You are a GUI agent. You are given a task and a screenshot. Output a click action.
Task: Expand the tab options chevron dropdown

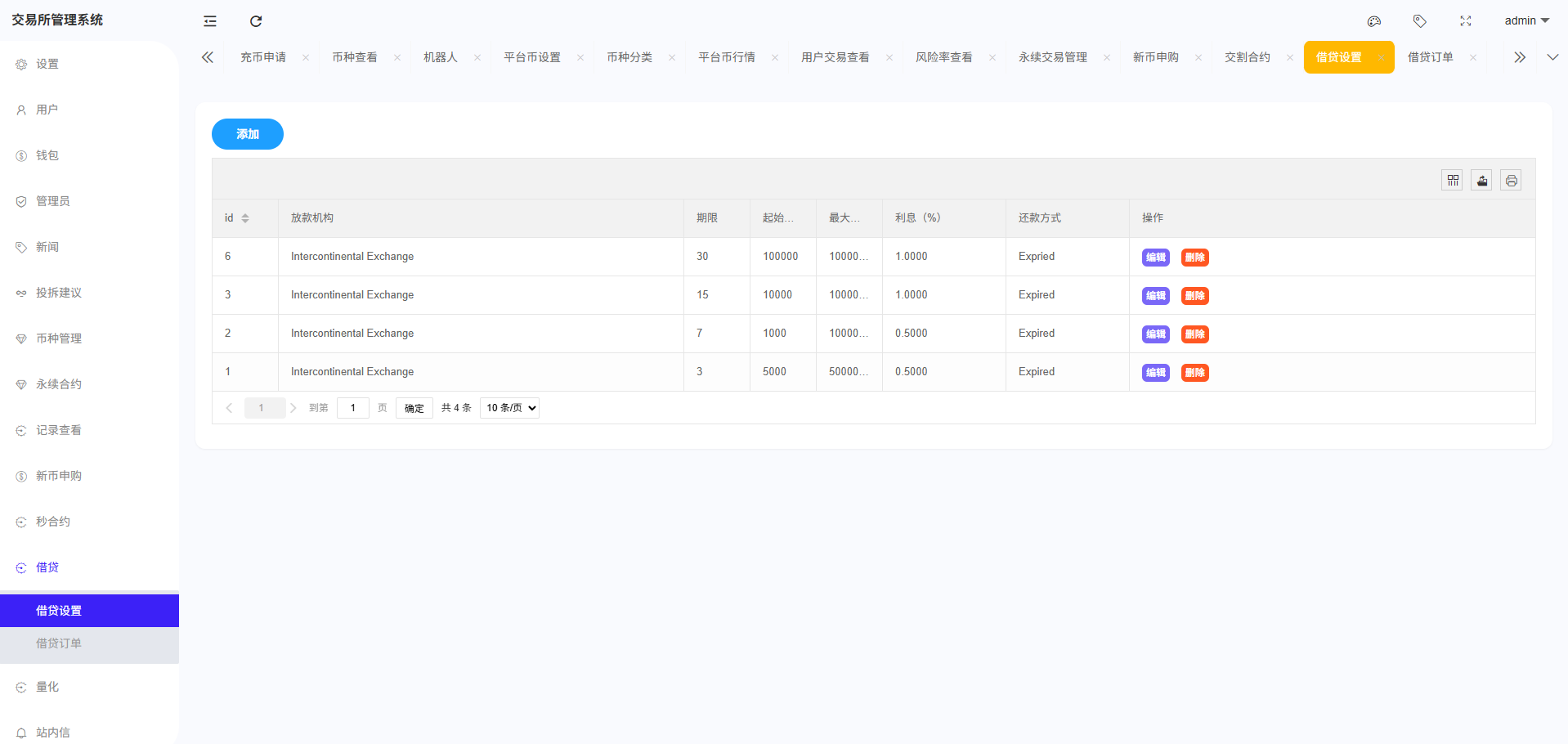click(x=1552, y=57)
